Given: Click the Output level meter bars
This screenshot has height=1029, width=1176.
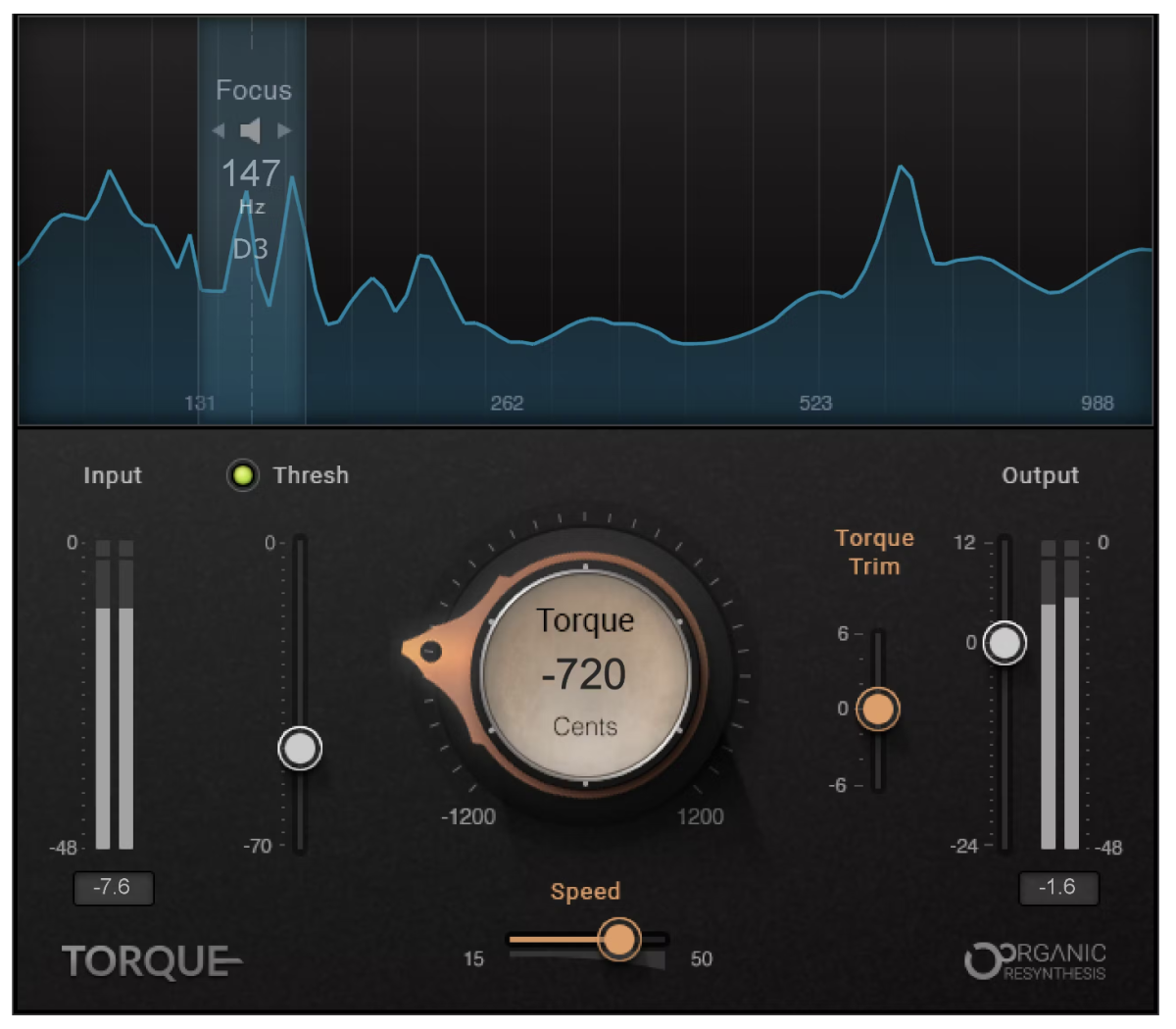Looking at the screenshot, I should click(x=1059, y=694).
